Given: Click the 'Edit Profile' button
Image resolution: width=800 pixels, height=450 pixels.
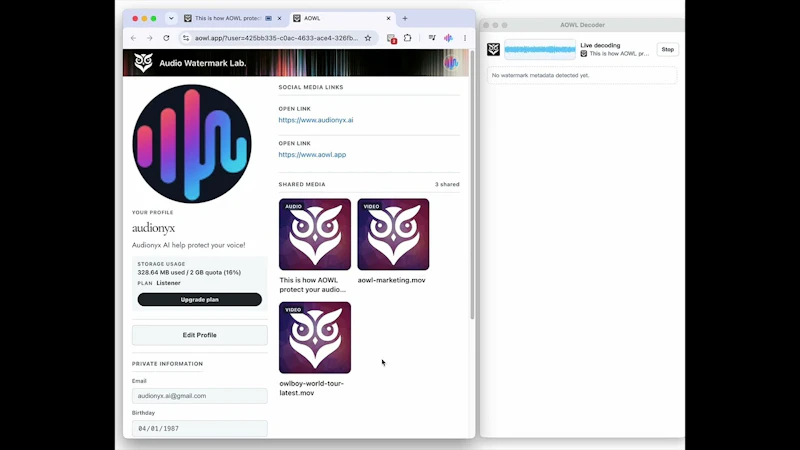Looking at the screenshot, I should 199,335.
